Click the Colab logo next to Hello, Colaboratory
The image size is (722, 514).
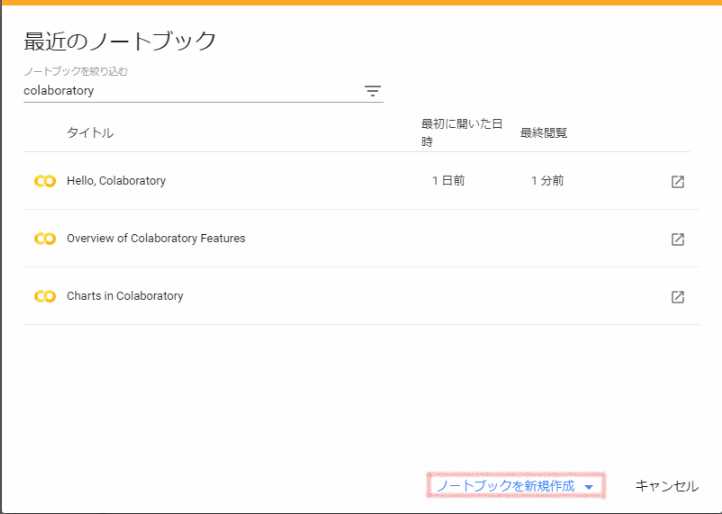(45, 181)
